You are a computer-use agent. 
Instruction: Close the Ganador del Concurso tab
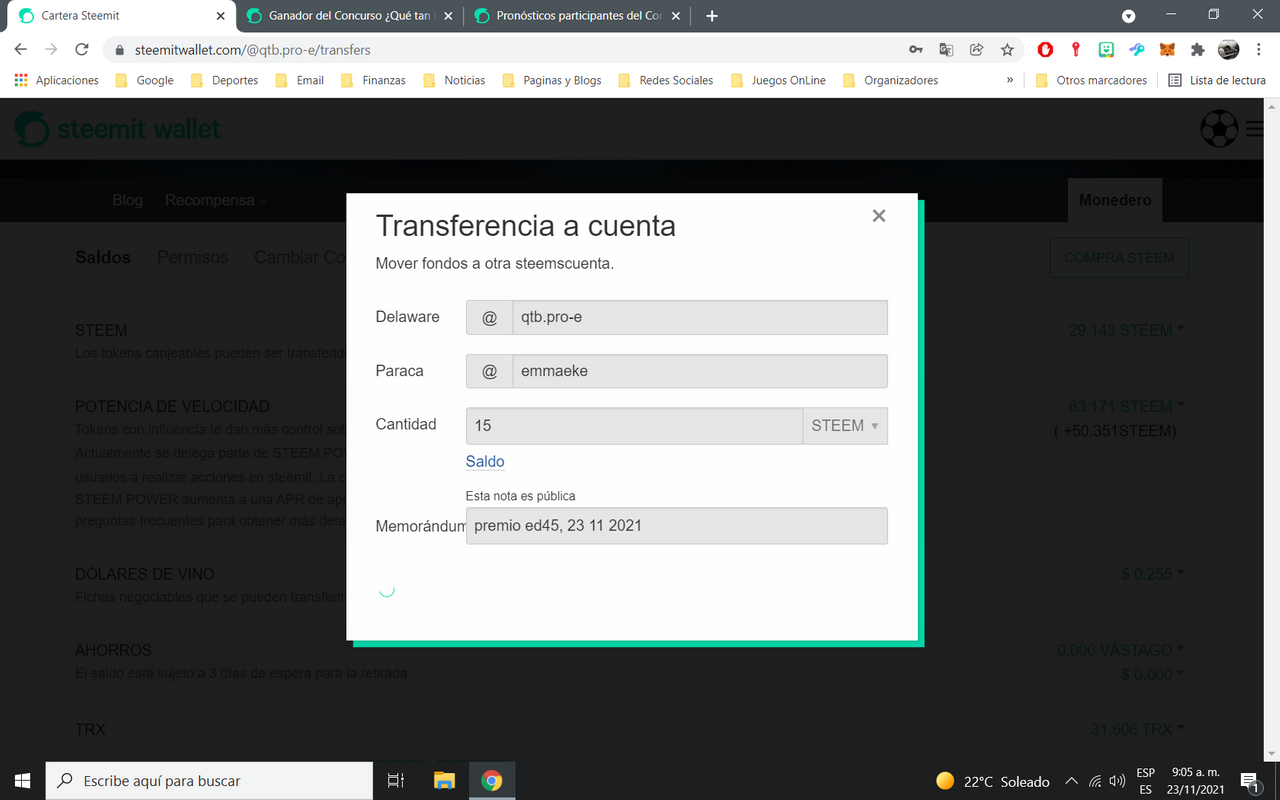[x=447, y=16]
